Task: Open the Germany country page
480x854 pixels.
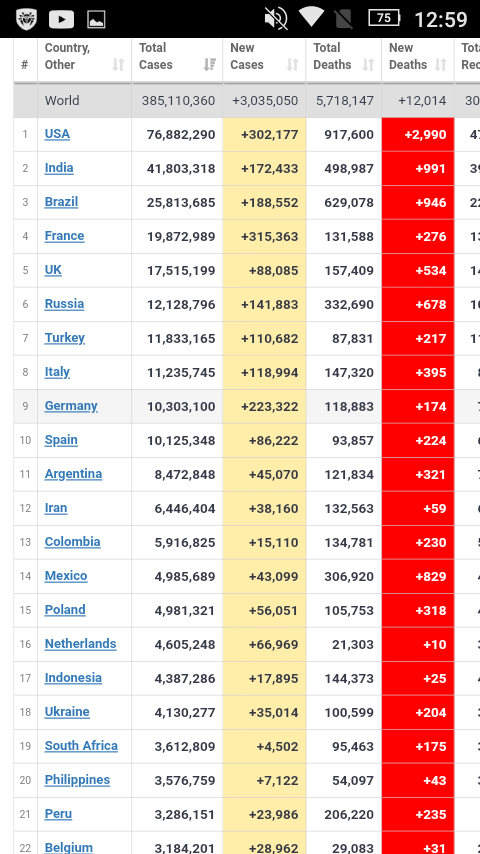Action: point(71,406)
